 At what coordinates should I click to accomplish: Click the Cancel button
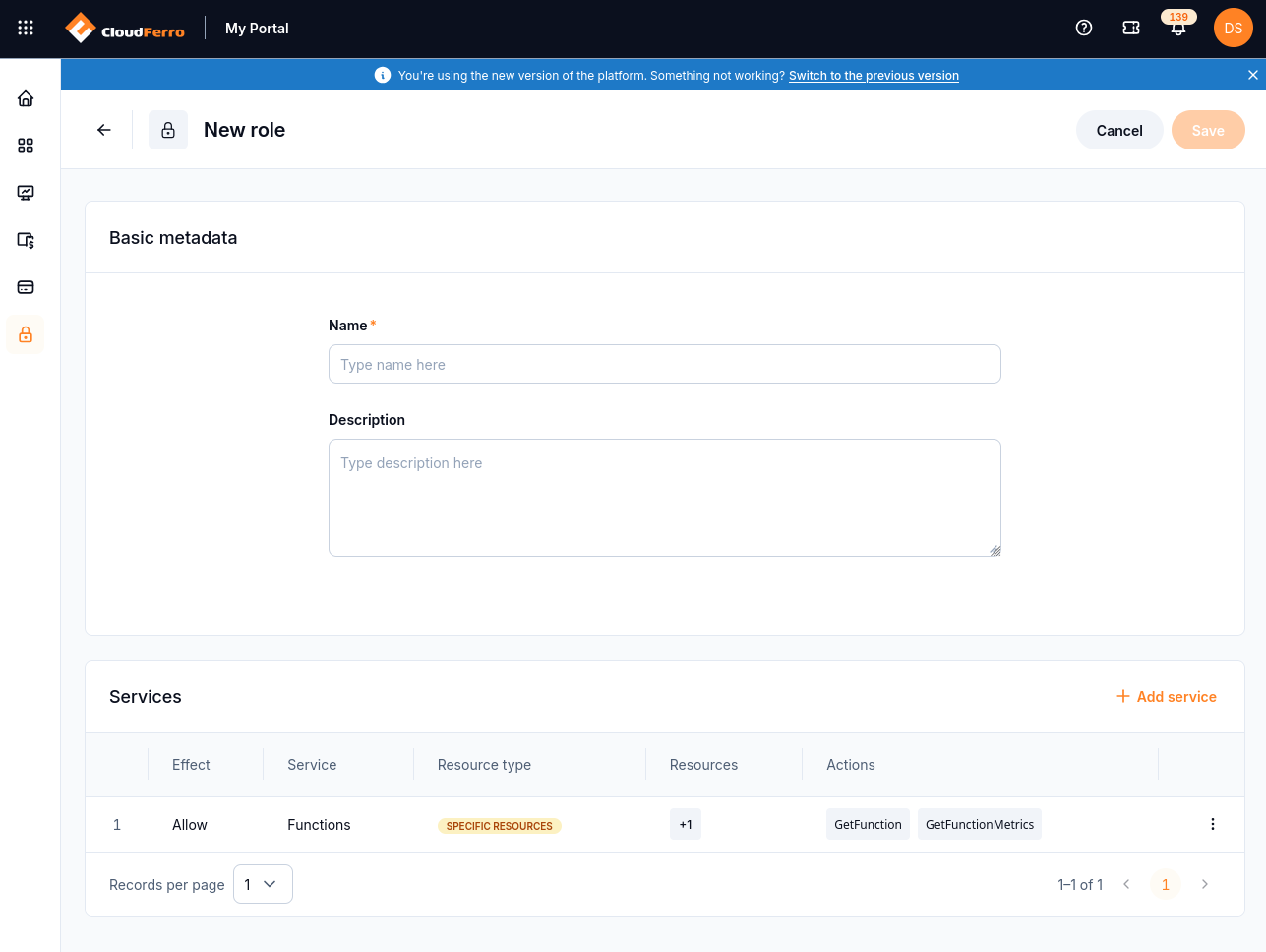pyautogui.click(x=1119, y=130)
